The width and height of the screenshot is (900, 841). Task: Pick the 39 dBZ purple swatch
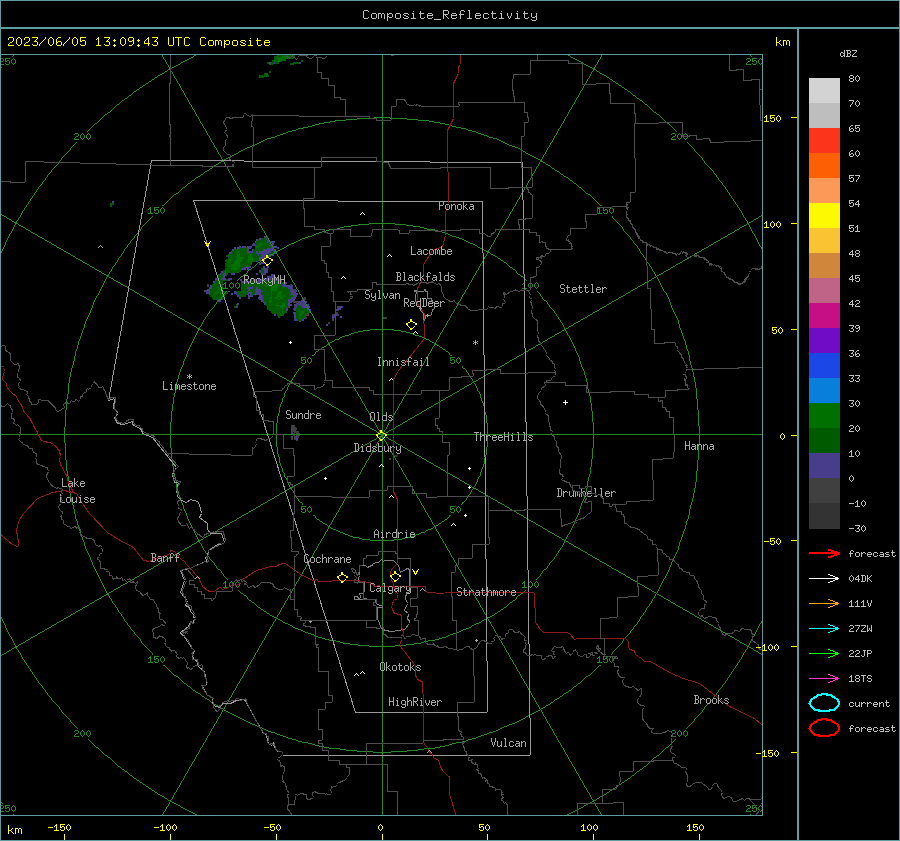(824, 340)
